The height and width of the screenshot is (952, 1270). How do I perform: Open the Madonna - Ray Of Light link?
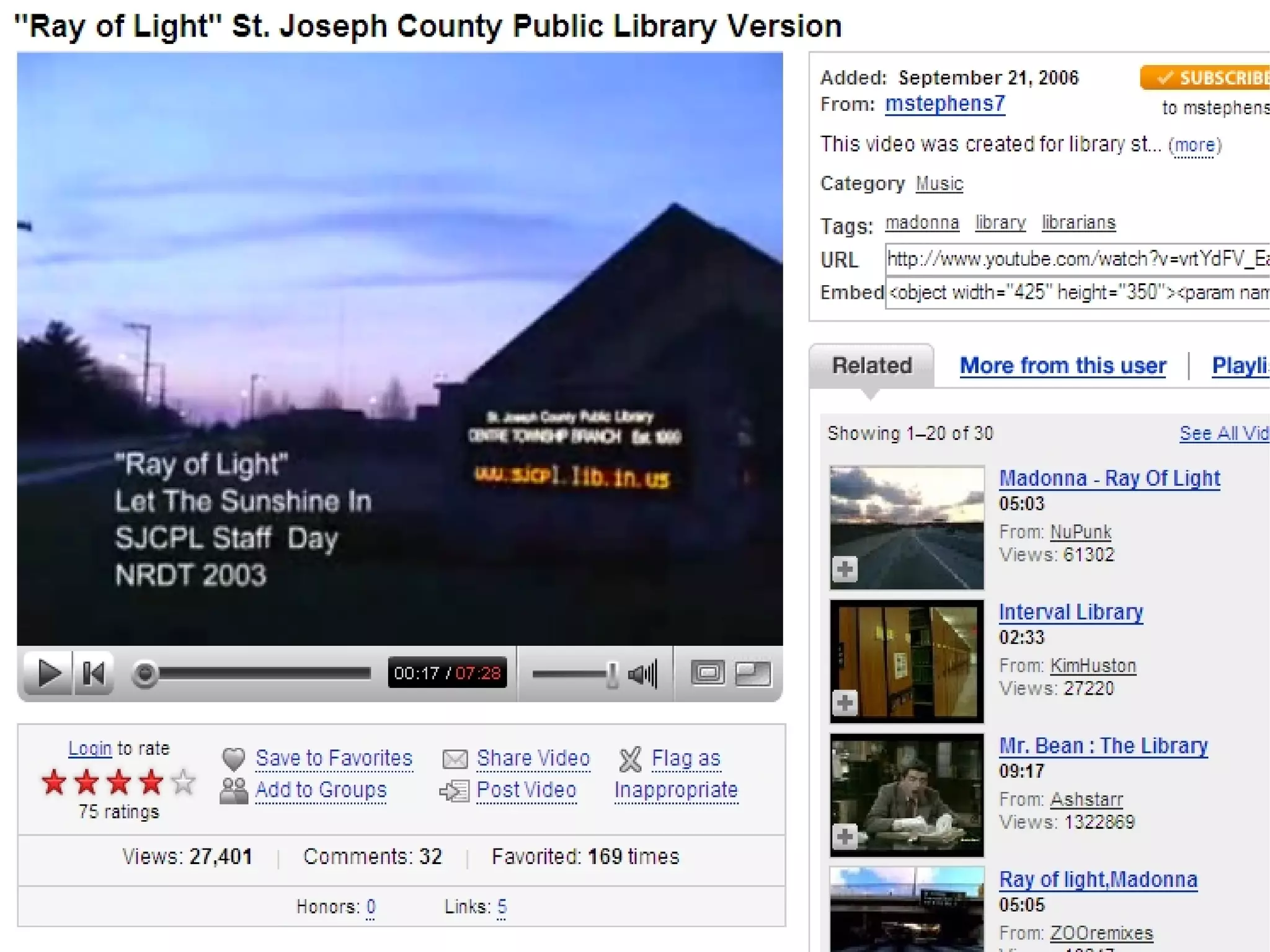1109,478
